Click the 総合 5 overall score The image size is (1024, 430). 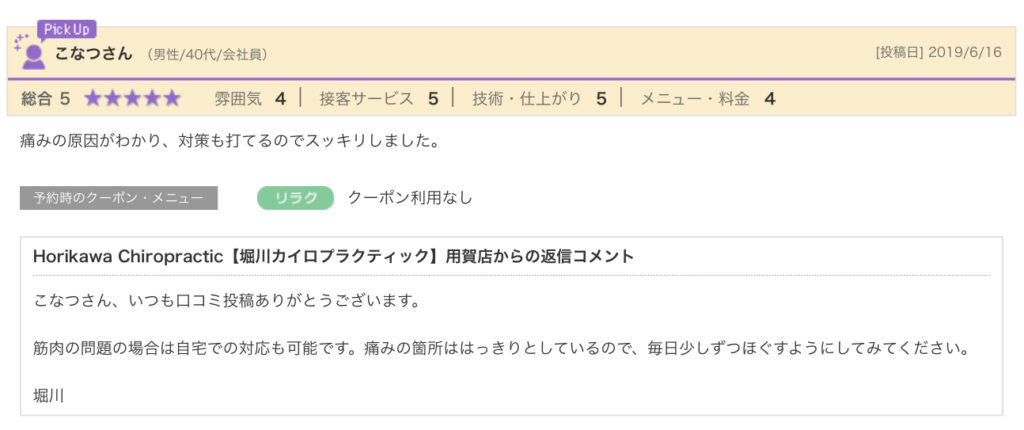click(45, 98)
